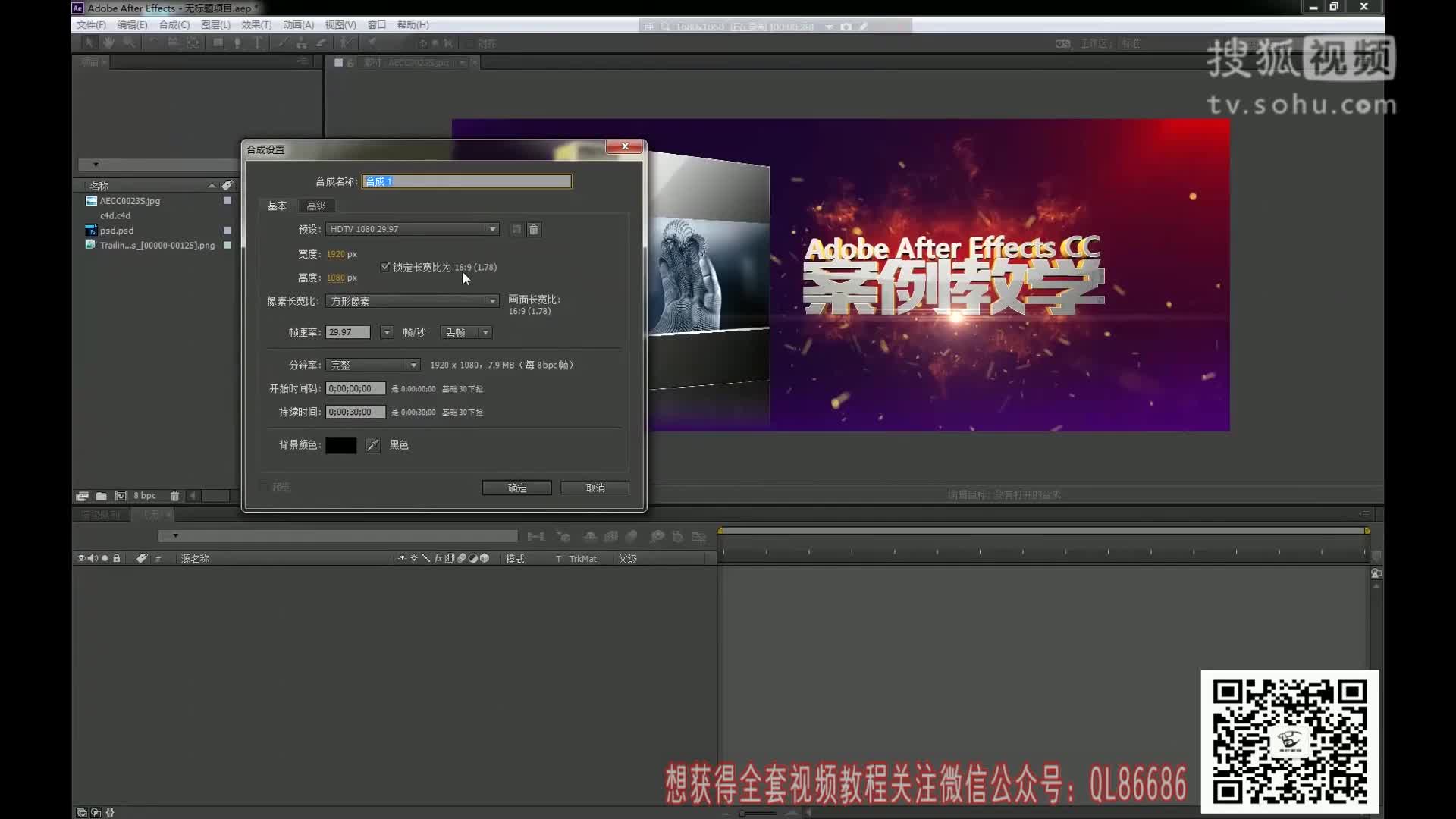This screenshot has height=819, width=1456.
Task: Click the Brainstorm icon in the timeline
Action: point(657,536)
